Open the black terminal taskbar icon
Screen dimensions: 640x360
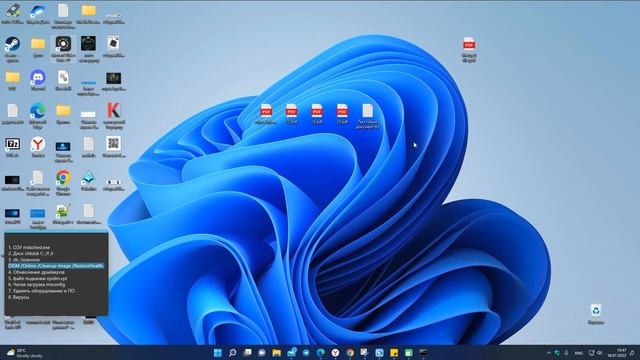[423, 353]
